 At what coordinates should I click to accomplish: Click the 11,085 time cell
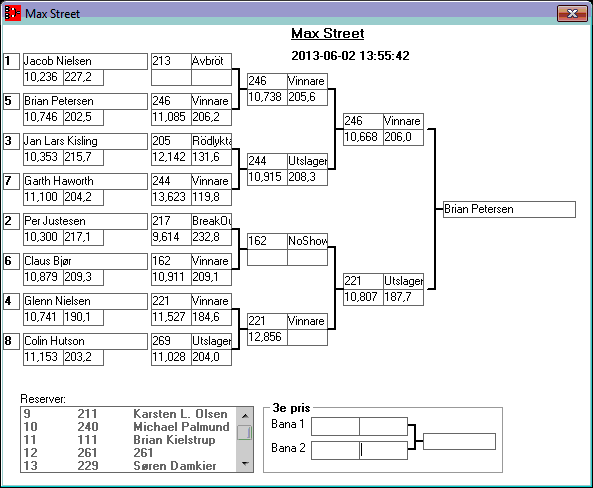[x=171, y=117]
